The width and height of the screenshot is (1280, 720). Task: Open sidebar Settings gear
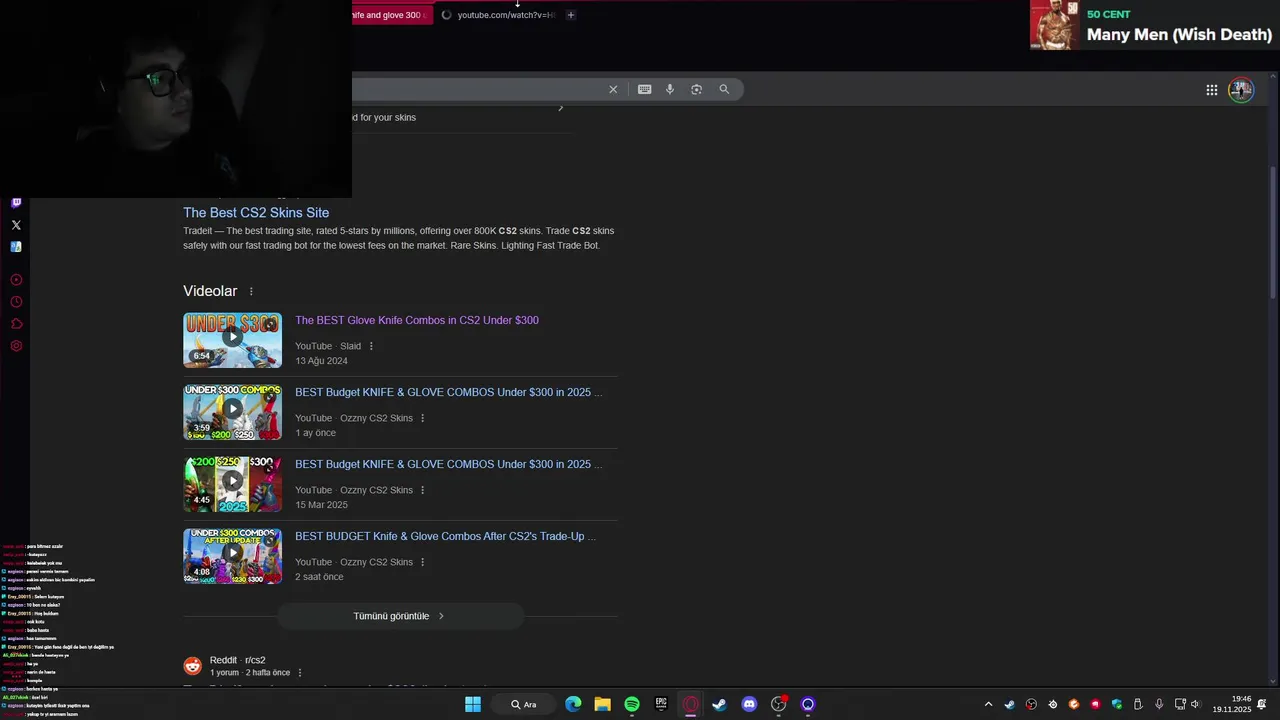coord(16,346)
